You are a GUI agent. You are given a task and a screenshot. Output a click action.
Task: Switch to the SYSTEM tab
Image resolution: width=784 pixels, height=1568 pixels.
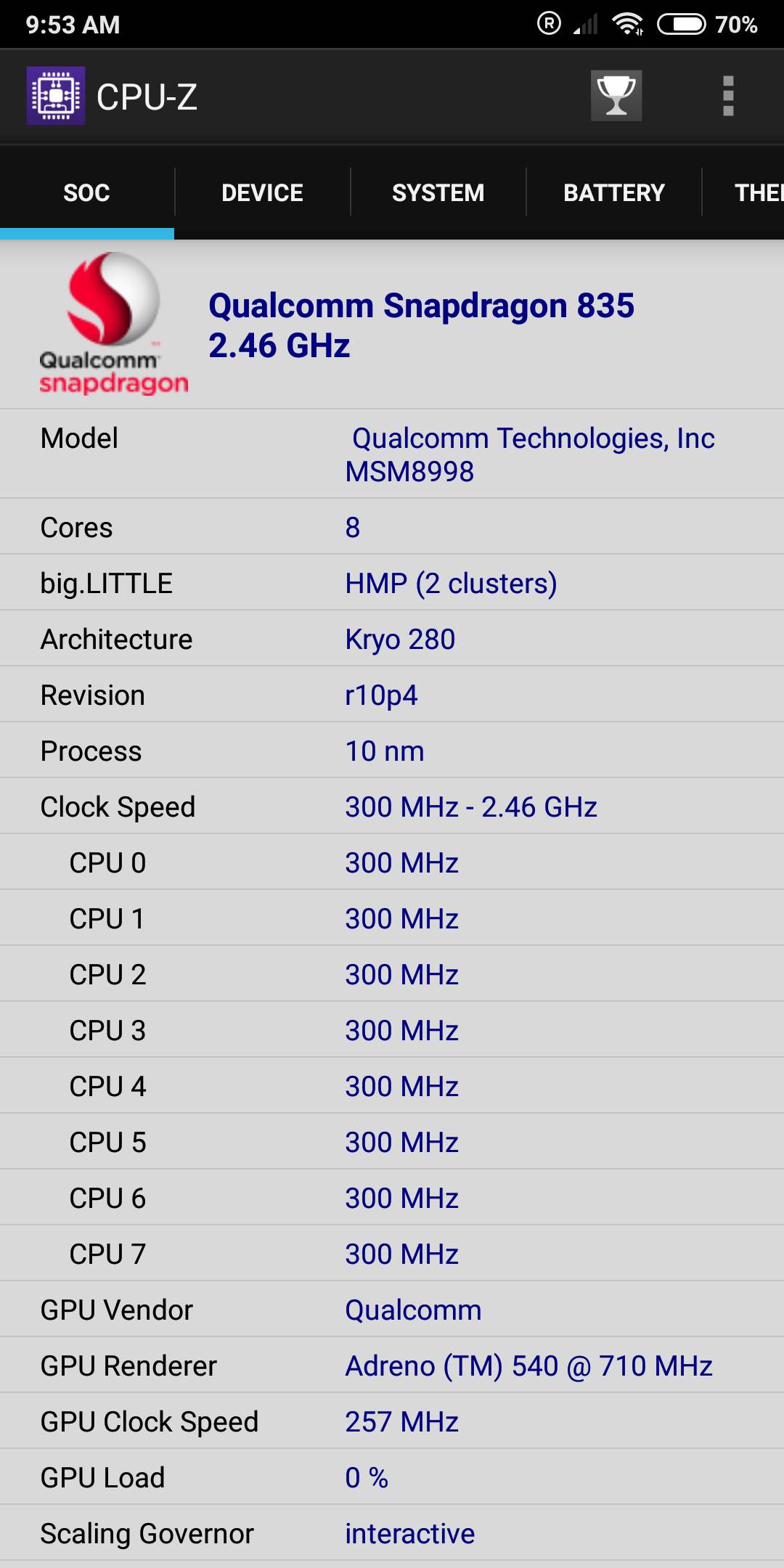point(438,192)
